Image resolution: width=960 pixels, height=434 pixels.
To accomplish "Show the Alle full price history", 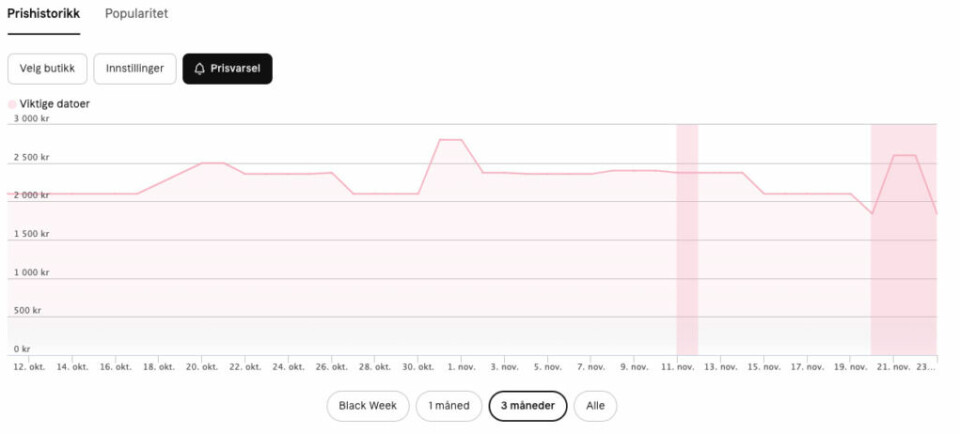I will pos(595,406).
